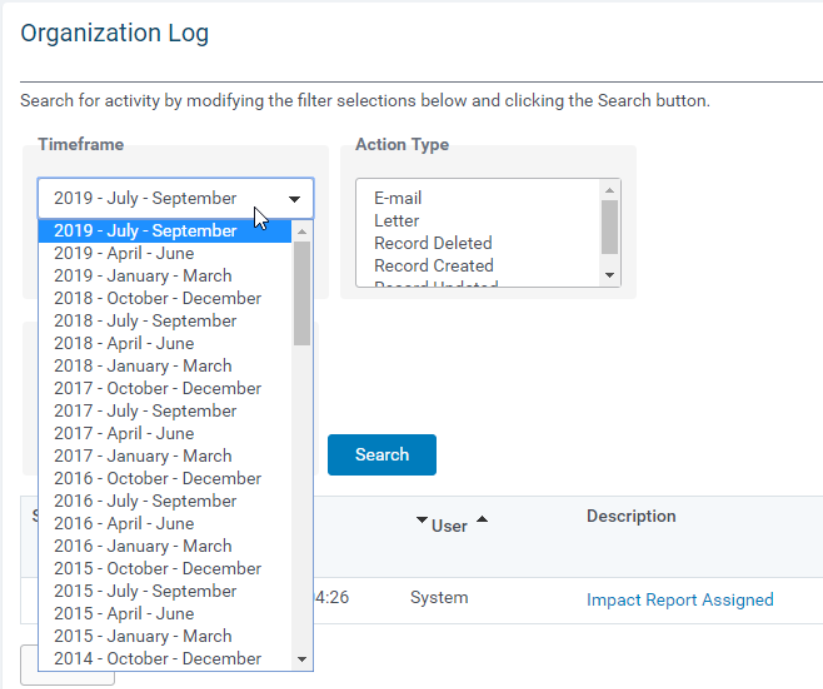The width and height of the screenshot is (823, 689).
Task: Click the Action Type scrollbar thumb
Action: click(609, 227)
